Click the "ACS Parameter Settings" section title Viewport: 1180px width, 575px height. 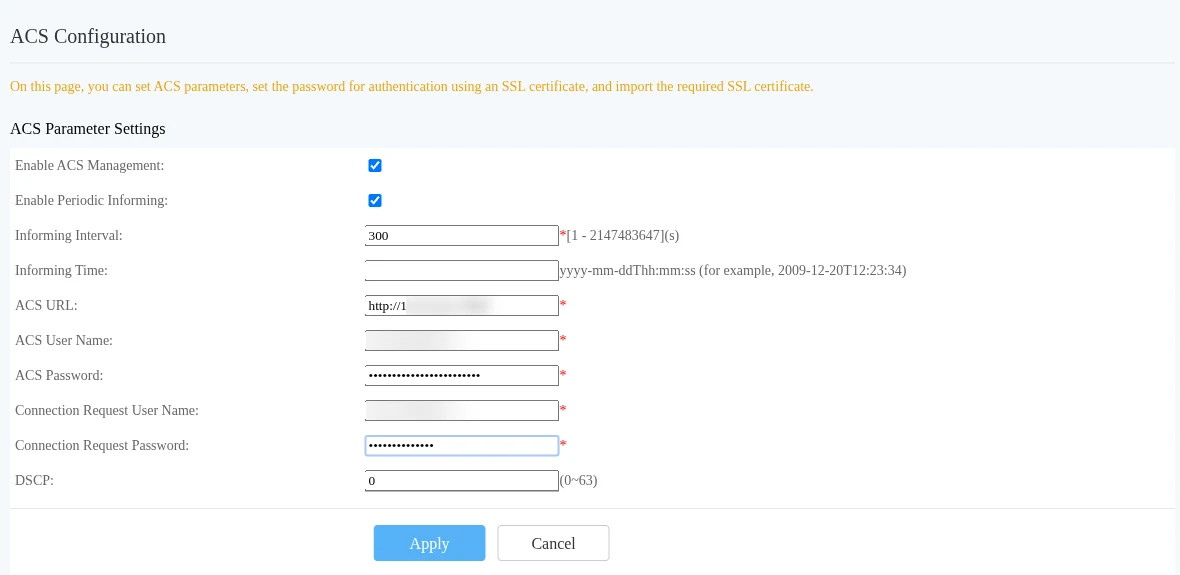(88, 129)
